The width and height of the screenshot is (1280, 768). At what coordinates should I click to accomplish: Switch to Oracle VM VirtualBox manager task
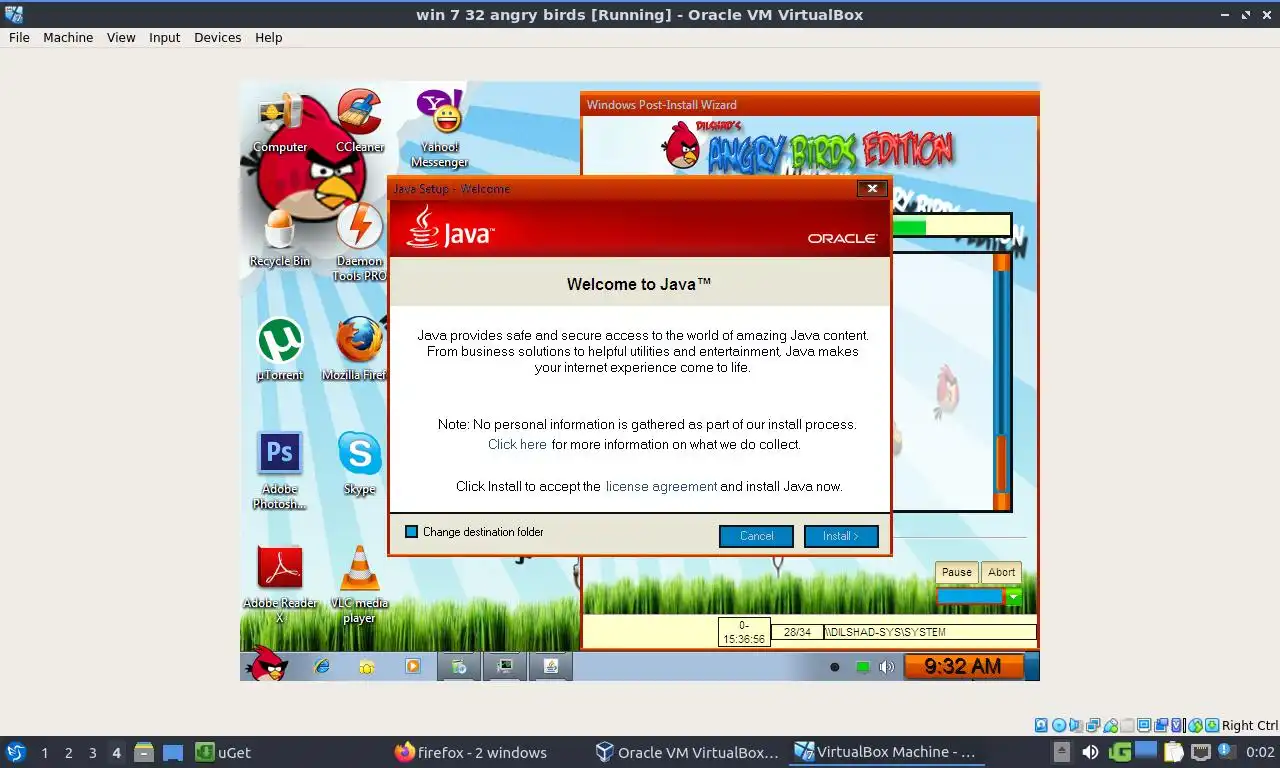[687, 752]
